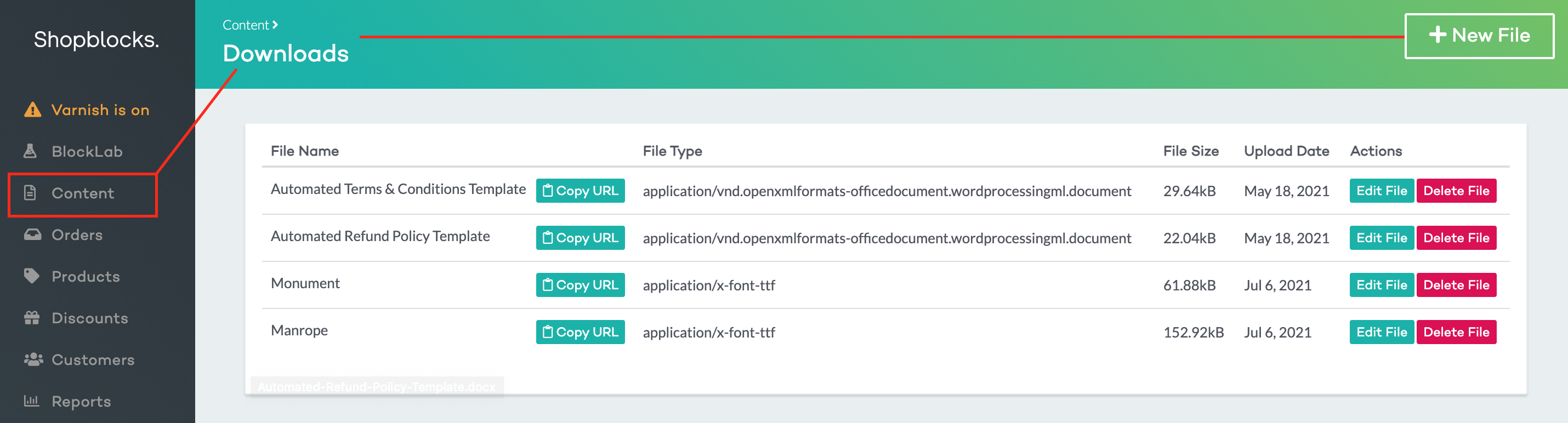
Task: Click the Reports bar chart icon
Action: pyautogui.click(x=31, y=401)
